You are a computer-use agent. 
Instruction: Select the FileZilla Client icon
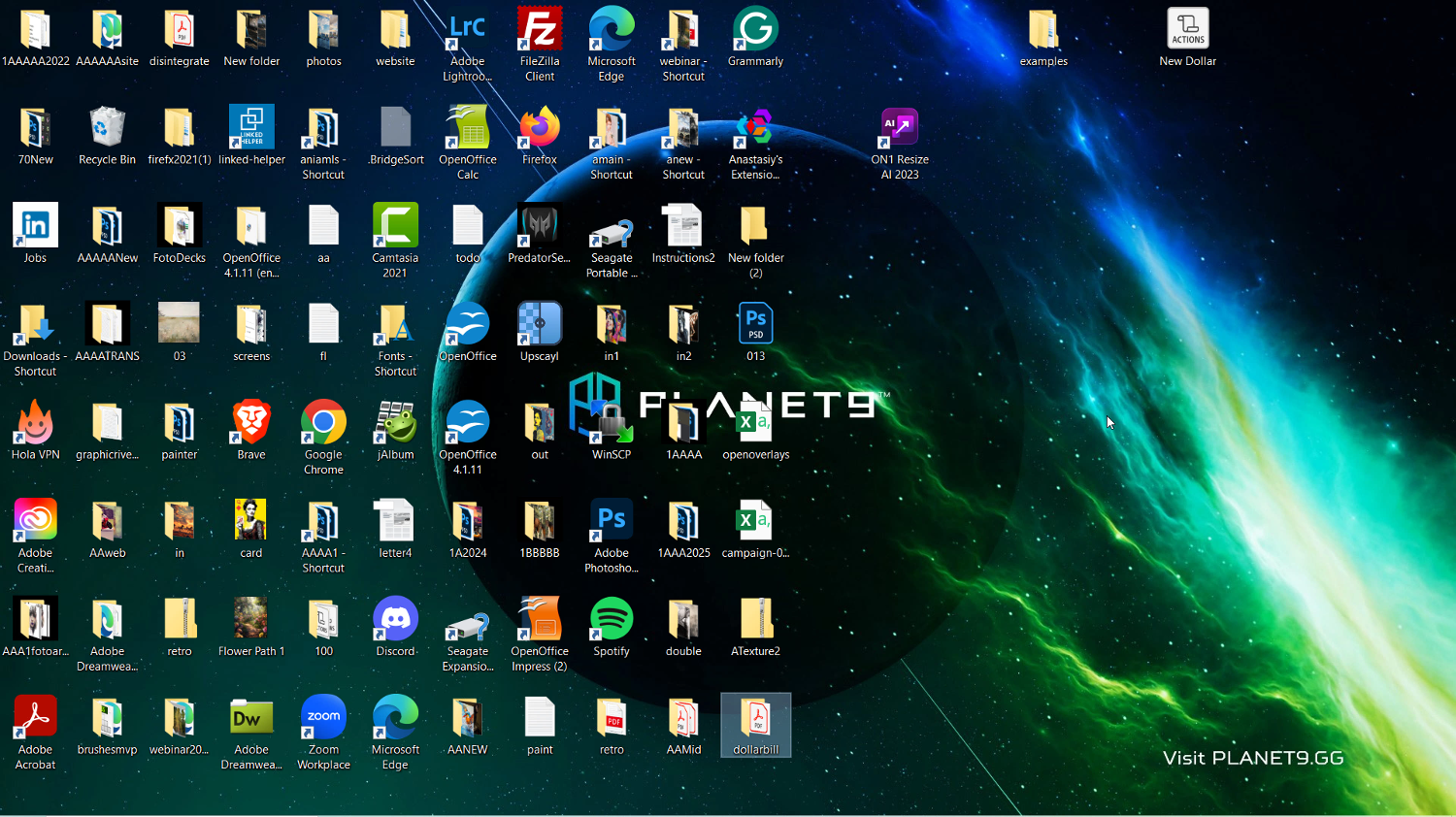(539, 31)
